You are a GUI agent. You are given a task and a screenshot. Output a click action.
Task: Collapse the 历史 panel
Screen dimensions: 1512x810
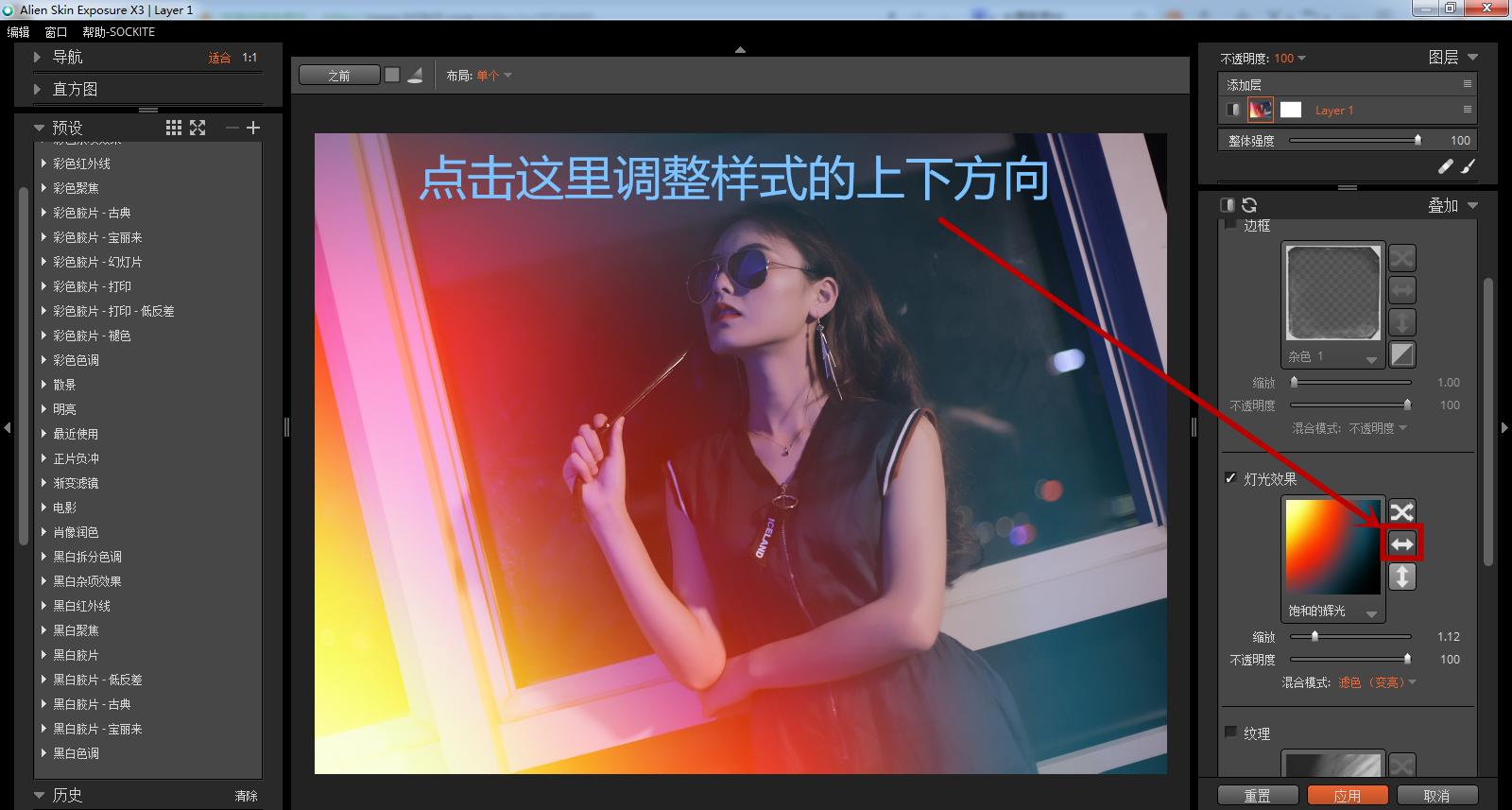pyautogui.click(x=39, y=795)
